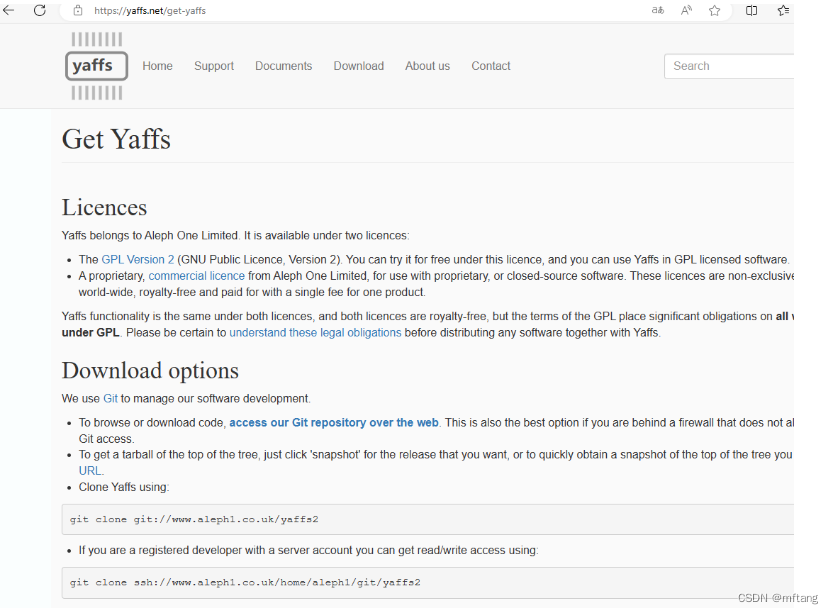Open the Home menu item
The width and height of the screenshot is (833, 614).
click(x=157, y=66)
